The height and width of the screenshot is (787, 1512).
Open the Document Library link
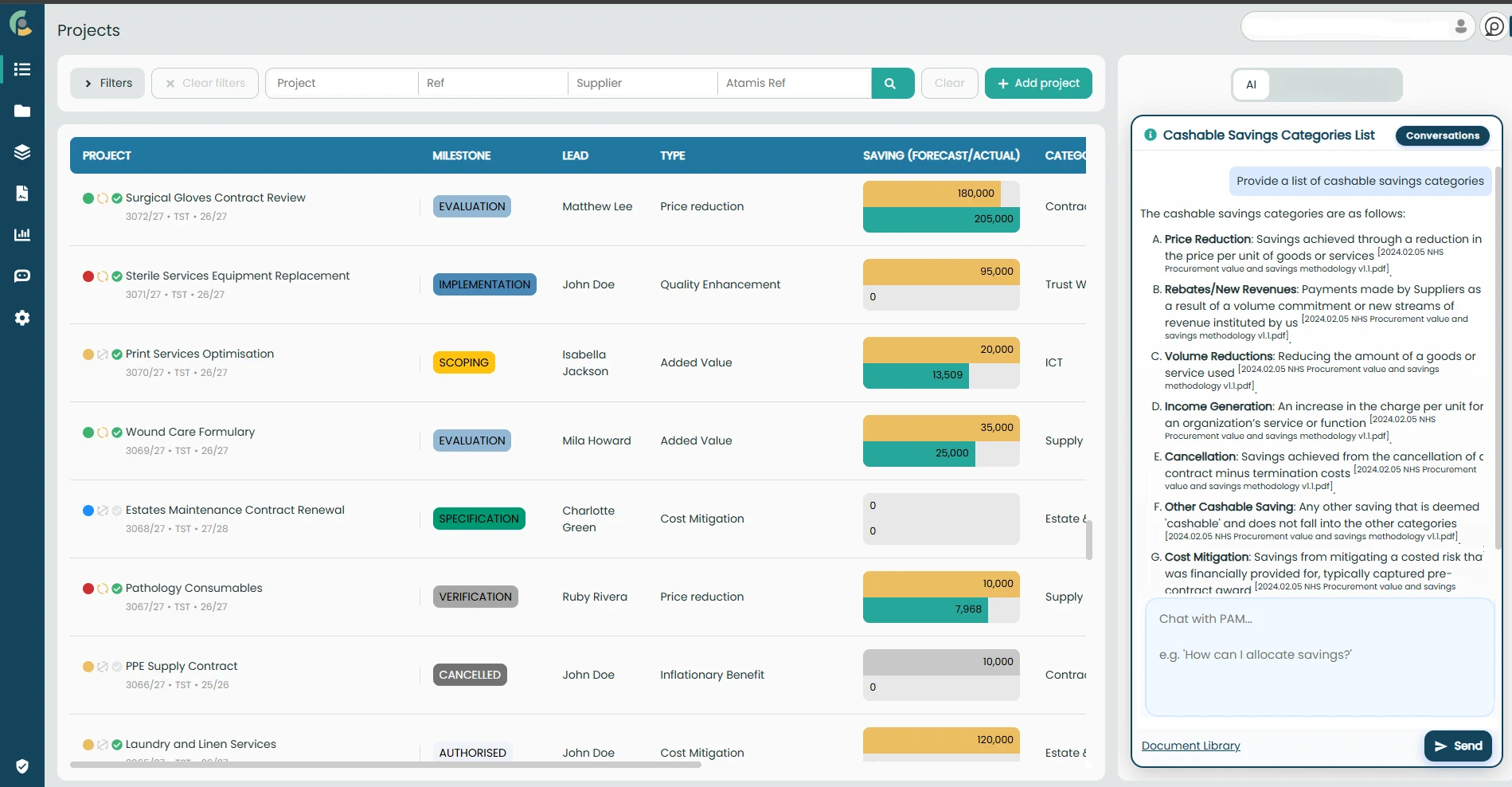(1190, 746)
